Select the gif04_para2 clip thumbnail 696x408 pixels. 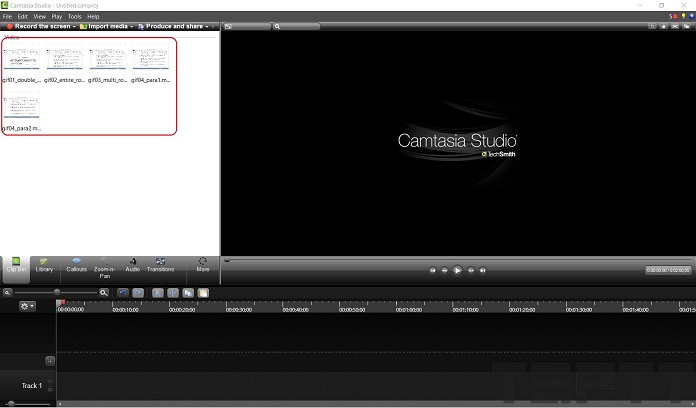click(x=21, y=106)
